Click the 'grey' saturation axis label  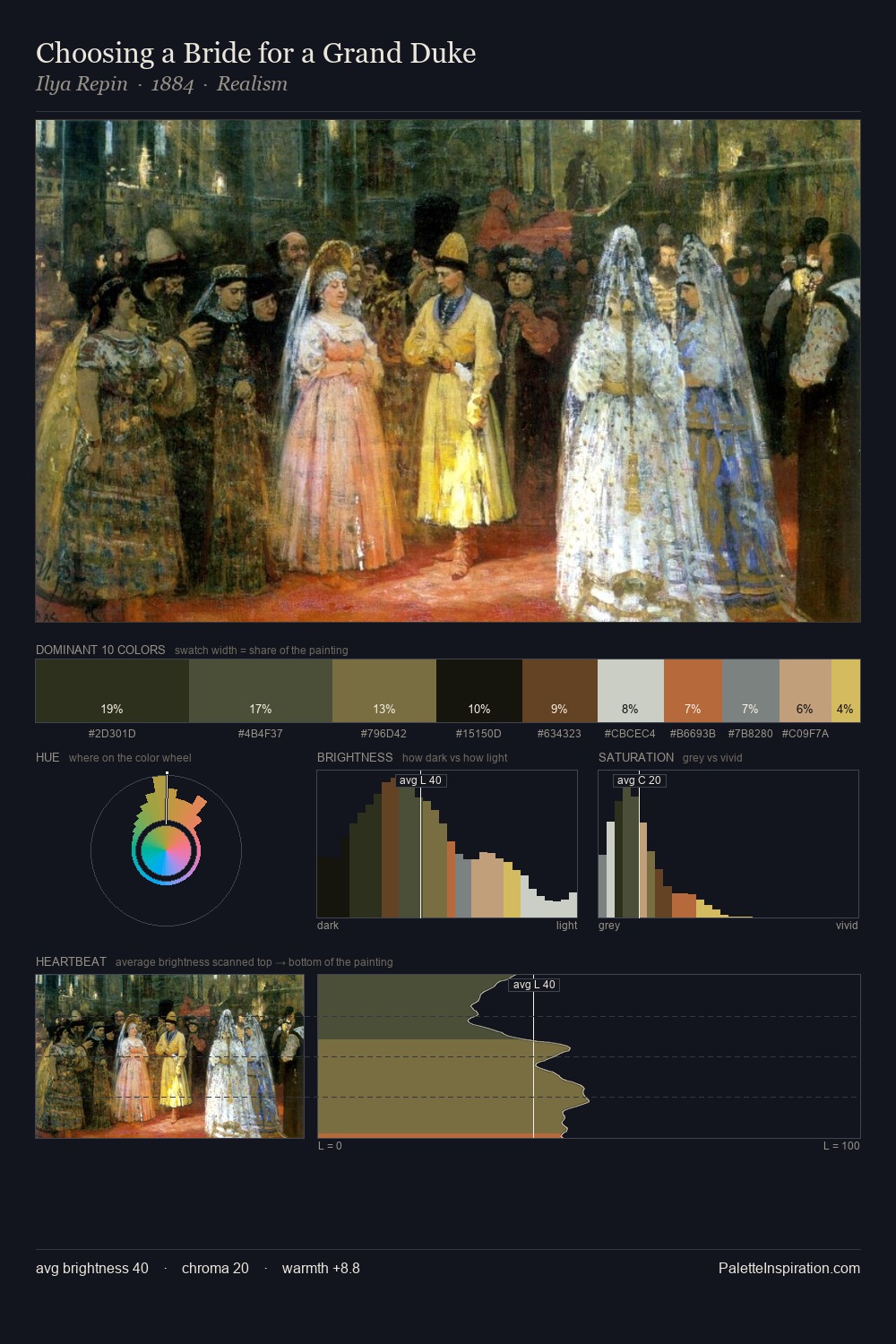[609, 926]
